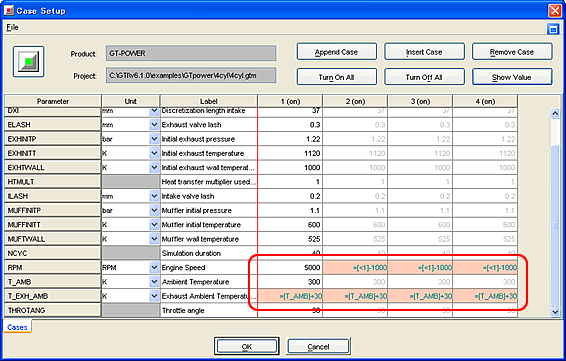Click case column header 3 (on)

click(x=420, y=101)
